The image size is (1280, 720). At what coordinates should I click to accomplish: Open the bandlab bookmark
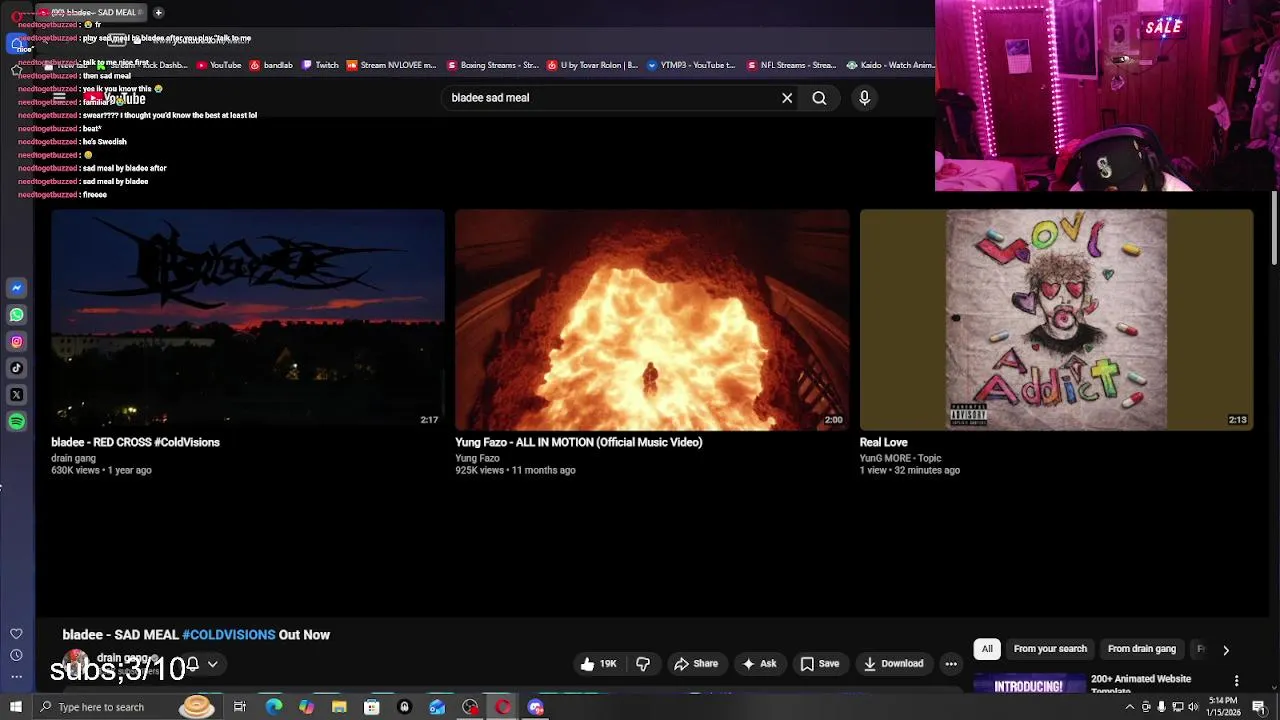click(x=271, y=65)
